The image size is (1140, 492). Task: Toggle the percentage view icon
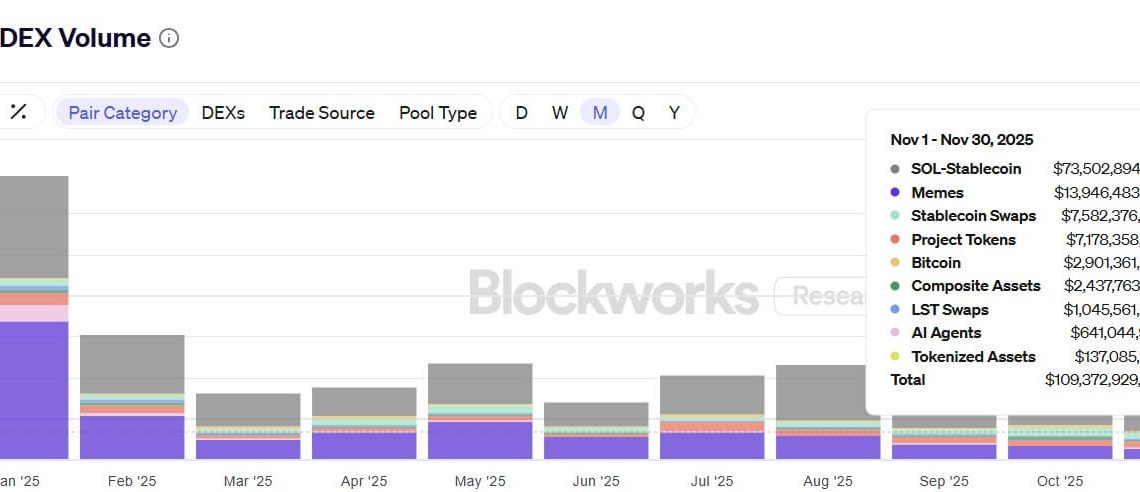coord(18,112)
